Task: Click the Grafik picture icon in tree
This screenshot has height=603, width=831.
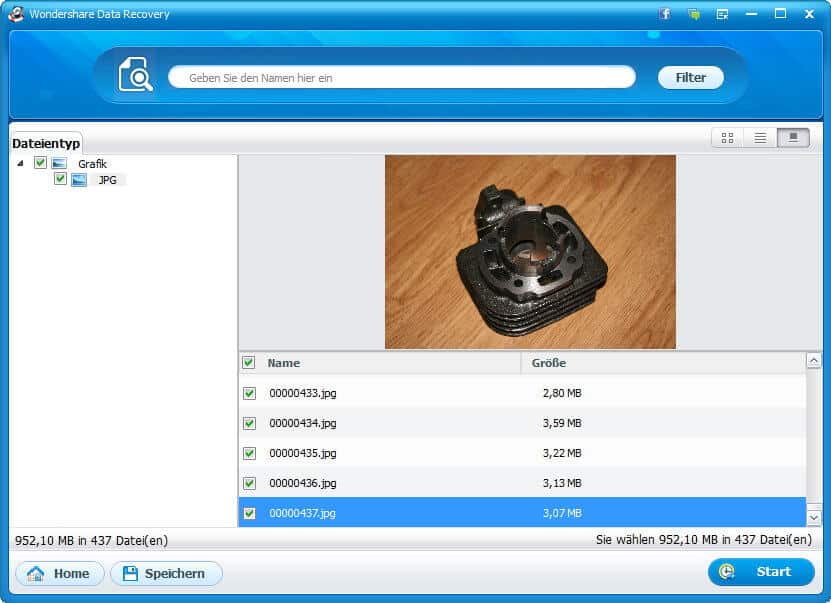Action: tap(59, 163)
